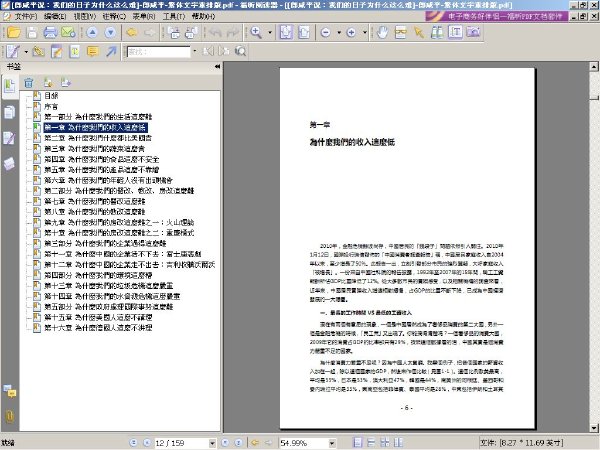Click the Open file folder icon
Screen dimensions: 600x450
pos(14,33)
